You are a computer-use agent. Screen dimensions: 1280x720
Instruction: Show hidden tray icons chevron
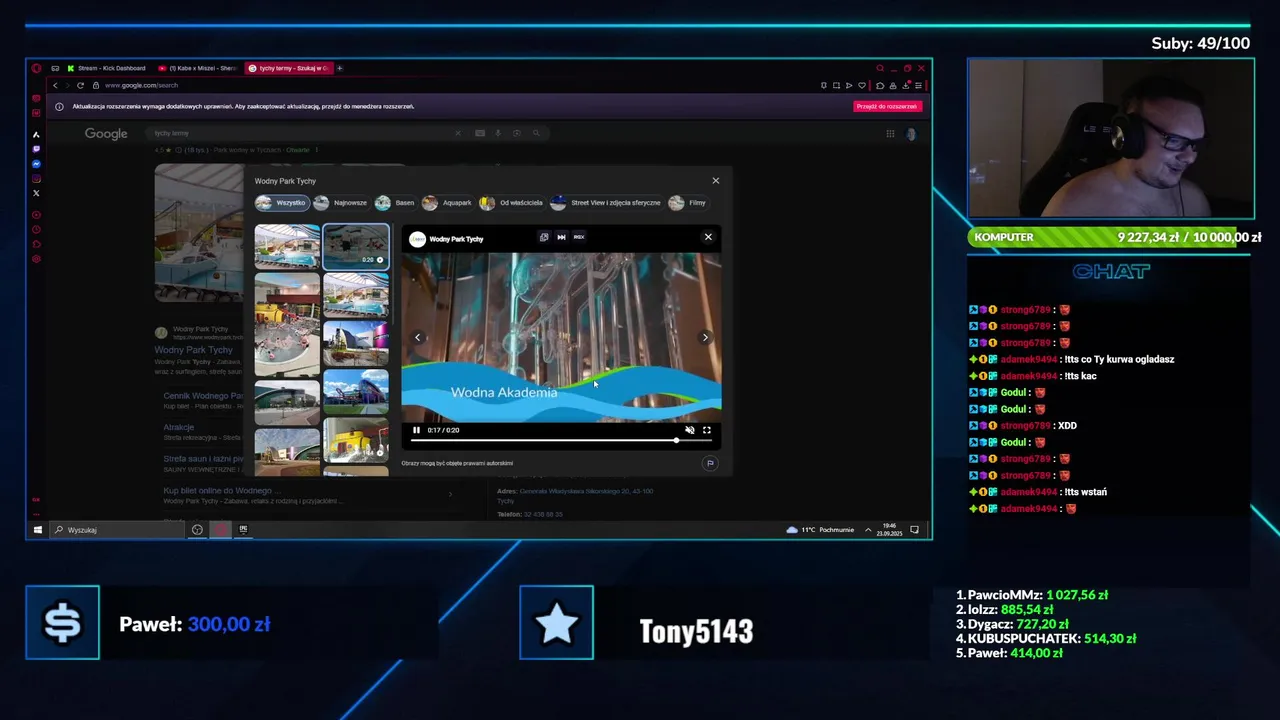click(868, 529)
